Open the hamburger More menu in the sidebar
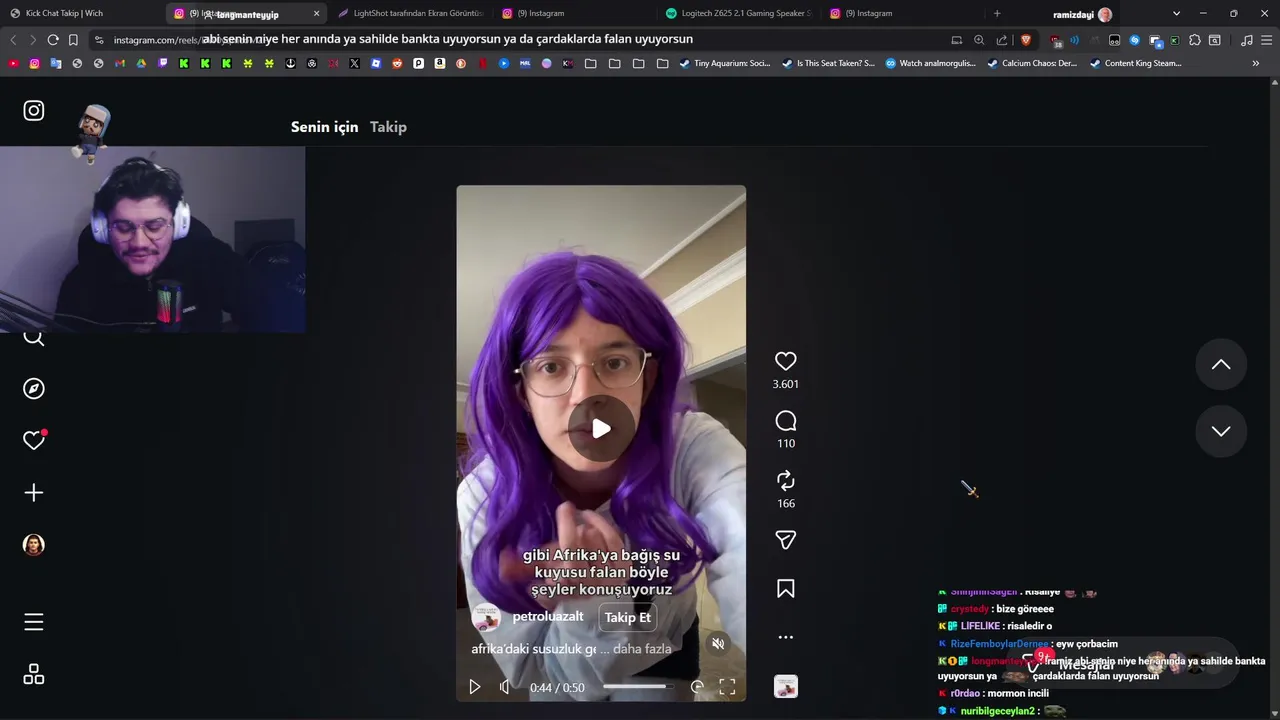1280x720 pixels. (x=34, y=622)
